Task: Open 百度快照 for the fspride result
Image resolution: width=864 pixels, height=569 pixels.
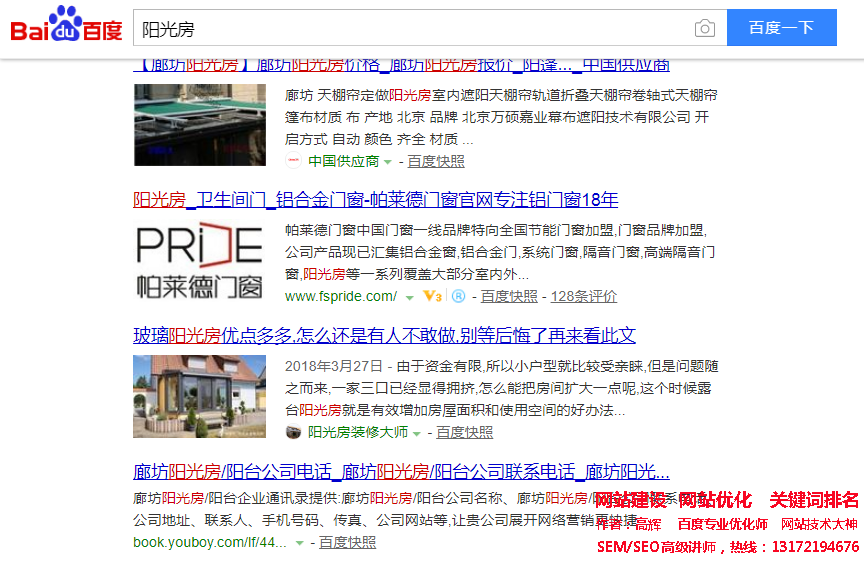Action: point(509,296)
